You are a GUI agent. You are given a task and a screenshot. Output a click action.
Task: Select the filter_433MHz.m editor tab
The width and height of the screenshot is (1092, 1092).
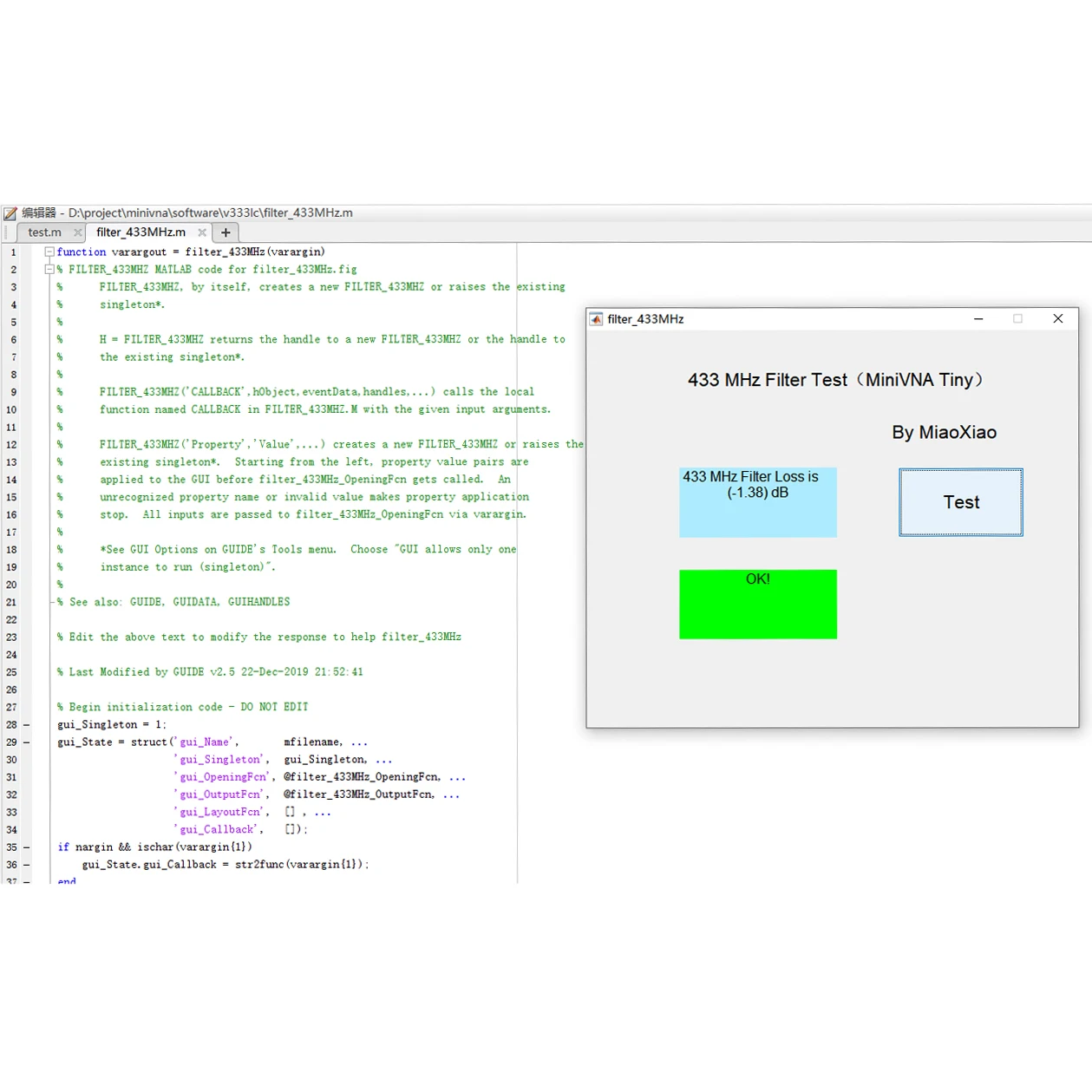pos(141,232)
